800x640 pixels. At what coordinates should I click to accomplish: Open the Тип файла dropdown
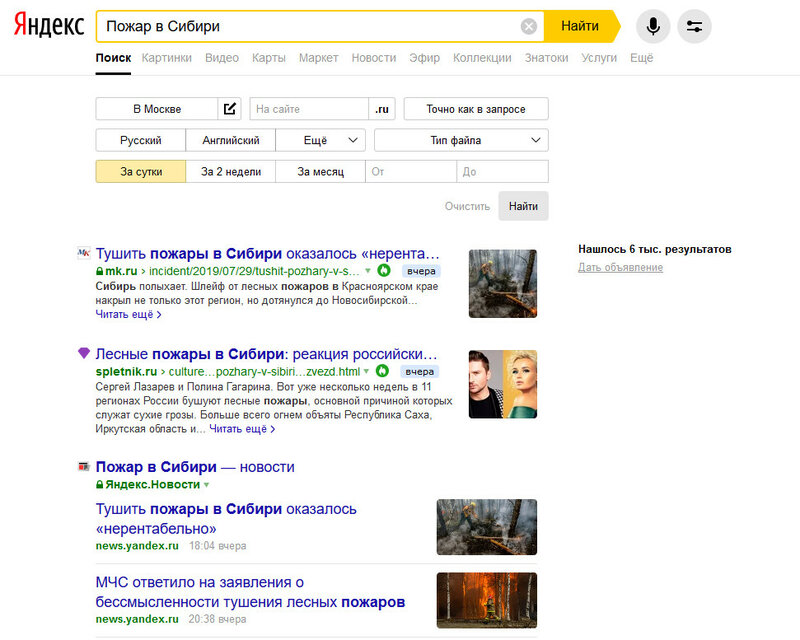click(x=461, y=140)
